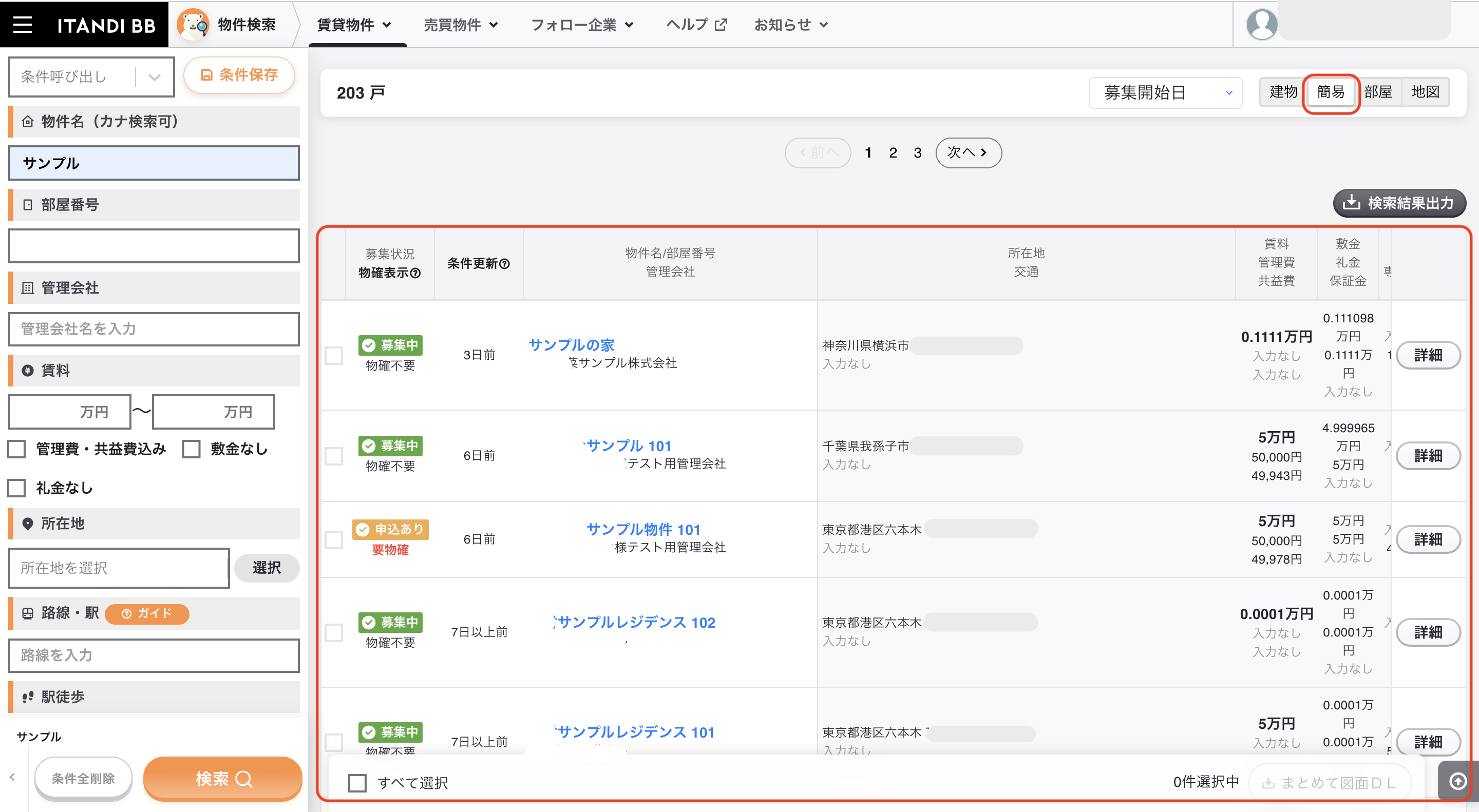Toggle the すべて選択 checkbox
Screen dimensions: 1479x812
[x=357, y=783]
